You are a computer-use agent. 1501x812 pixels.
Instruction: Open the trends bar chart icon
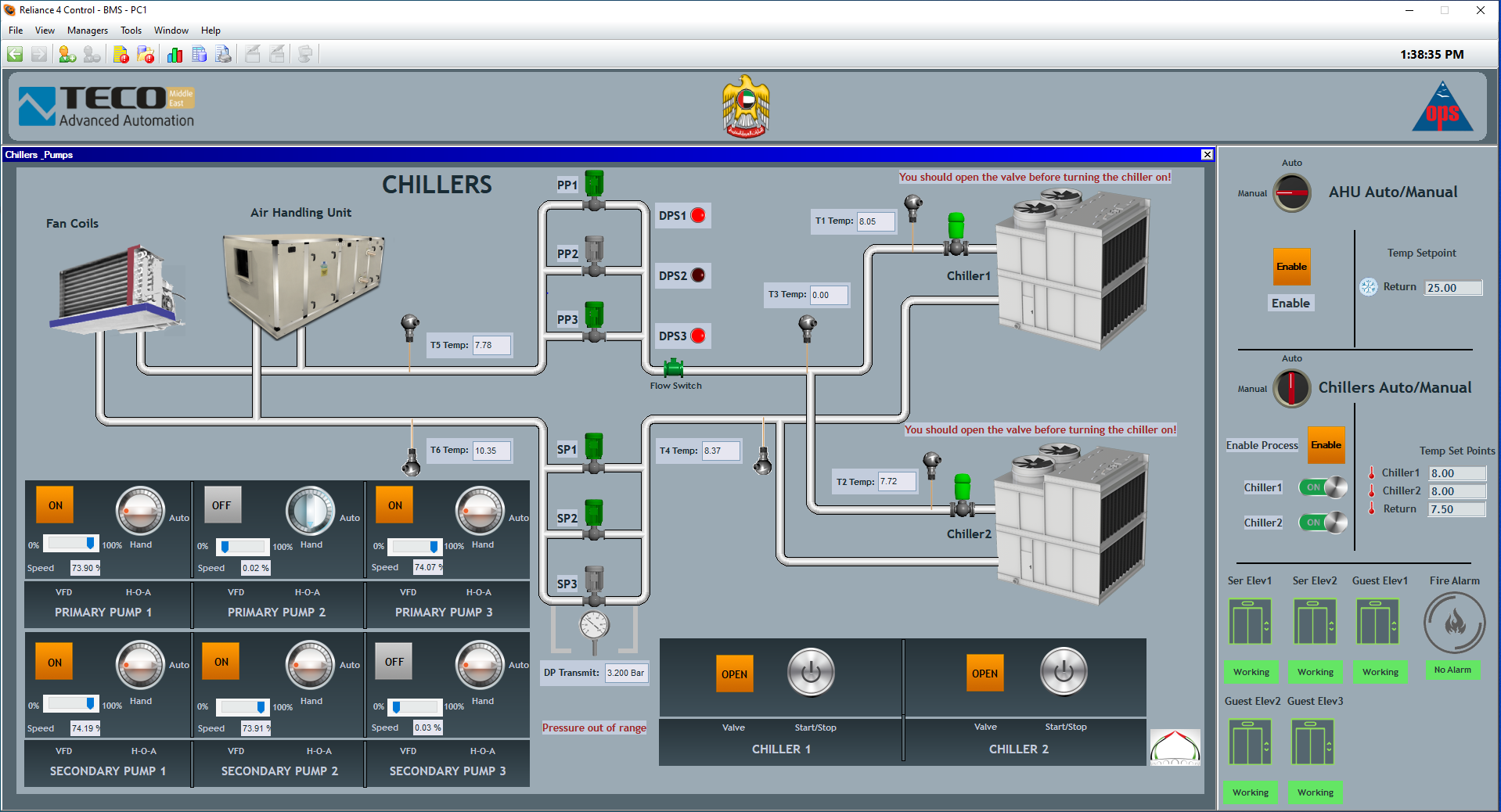pos(175,54)
